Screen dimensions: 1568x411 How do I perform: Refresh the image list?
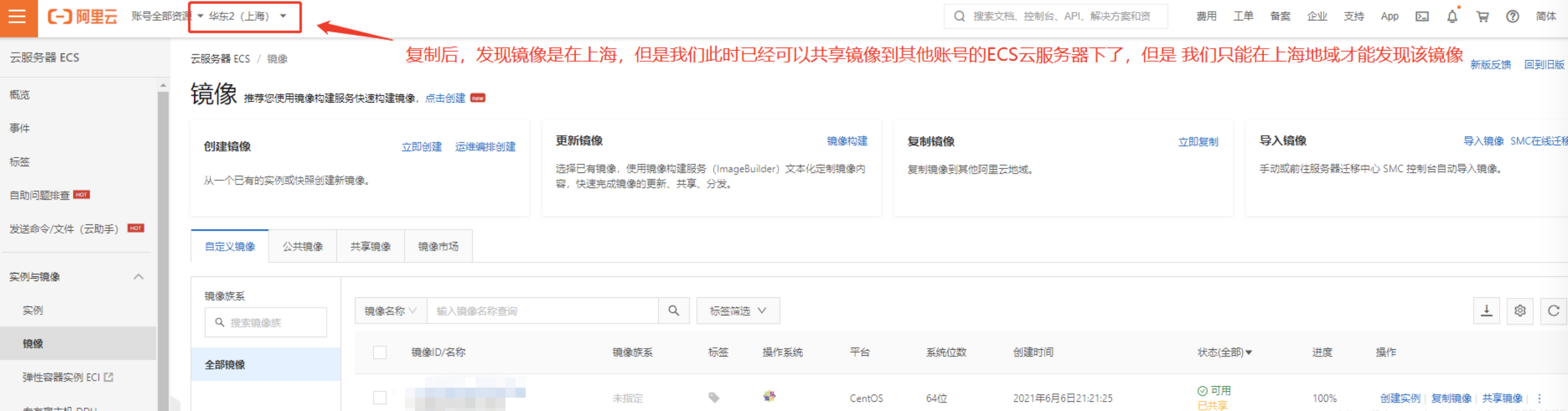[1553, 310]
